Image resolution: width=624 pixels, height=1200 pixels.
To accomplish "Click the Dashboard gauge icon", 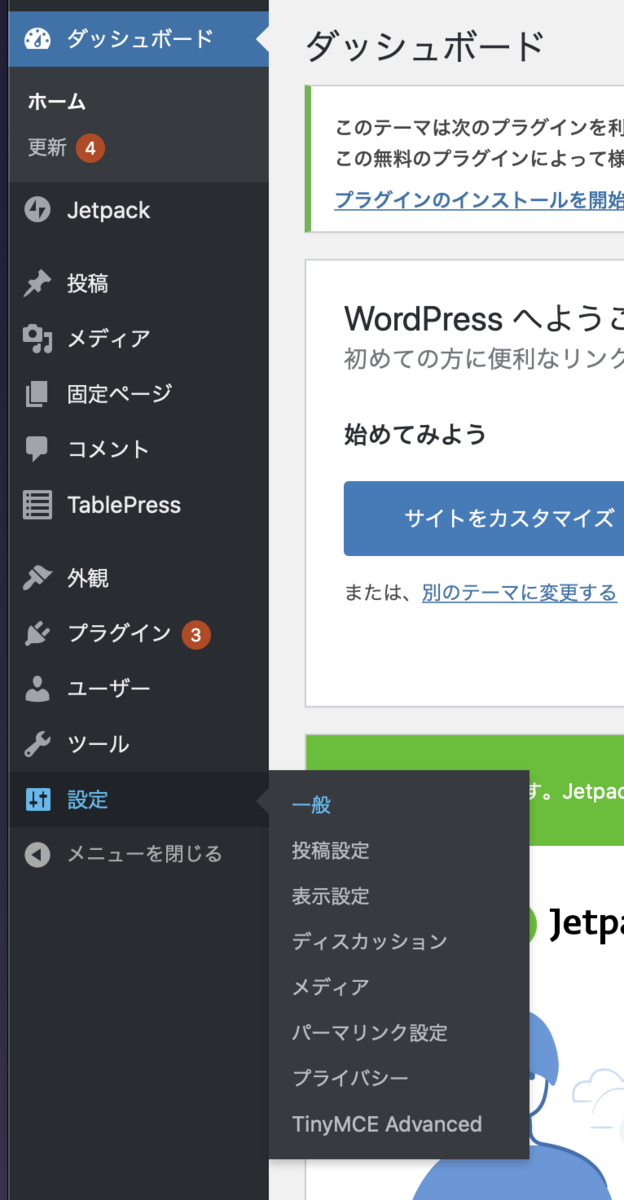I will pyautogui.click(x=37, y=39).
